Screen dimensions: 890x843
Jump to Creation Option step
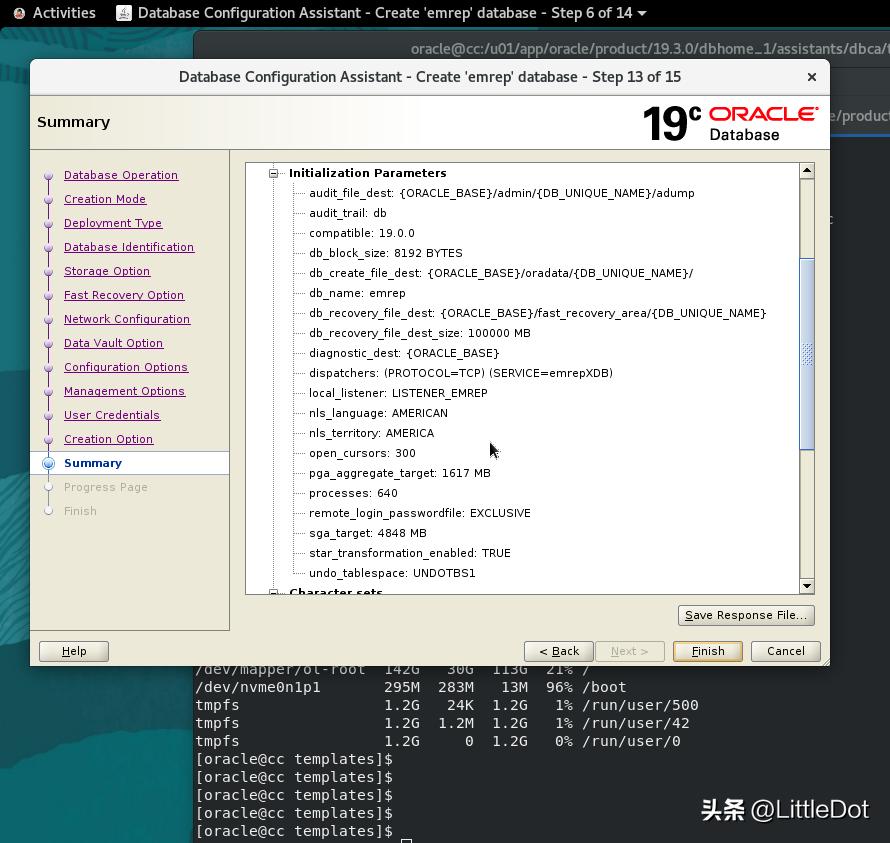point(108,439)
